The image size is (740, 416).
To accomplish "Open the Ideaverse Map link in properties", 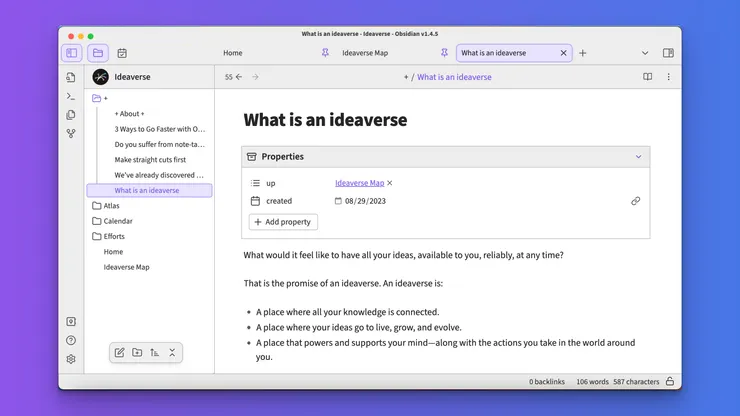I will coord(360,183).
